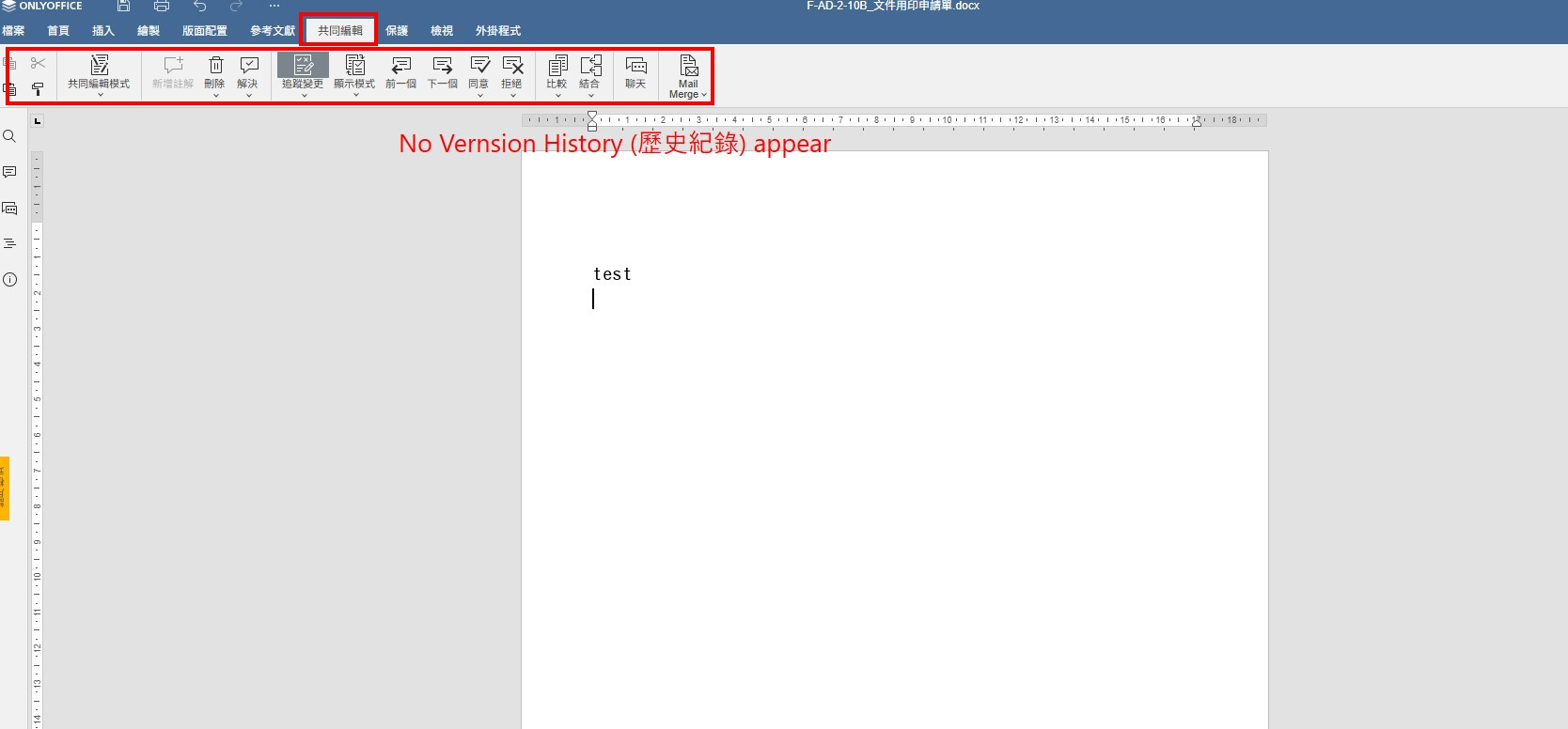Click the tab stop selector beside ruler
1568x729 pixels.
pyautogui.click(x=37, y=120)
